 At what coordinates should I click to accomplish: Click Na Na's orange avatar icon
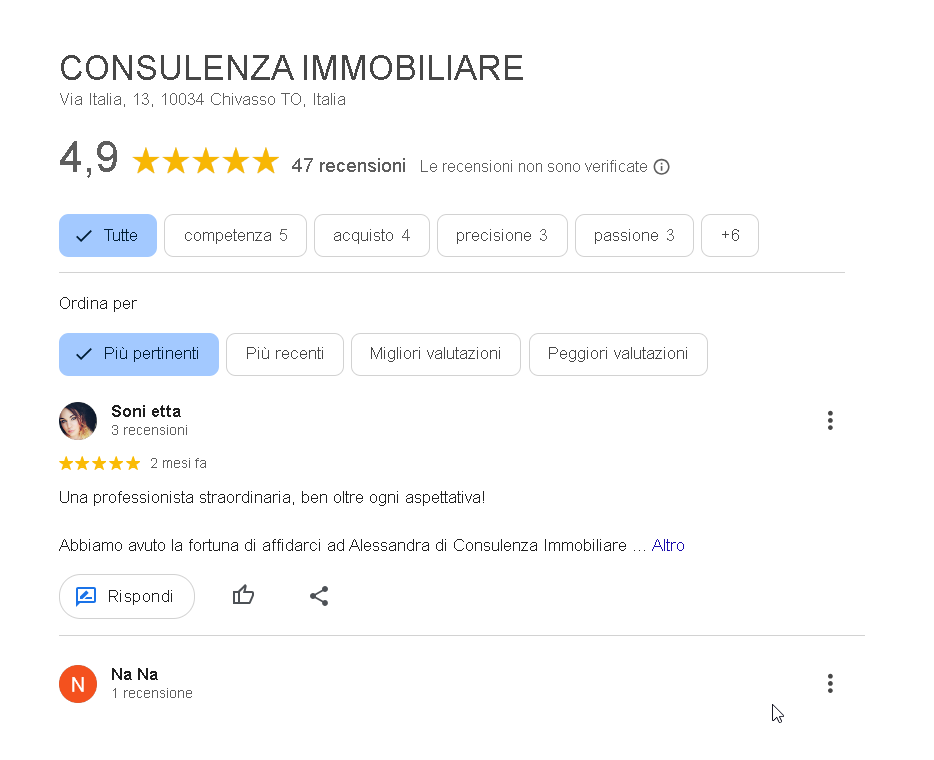(x=78, y=684)
